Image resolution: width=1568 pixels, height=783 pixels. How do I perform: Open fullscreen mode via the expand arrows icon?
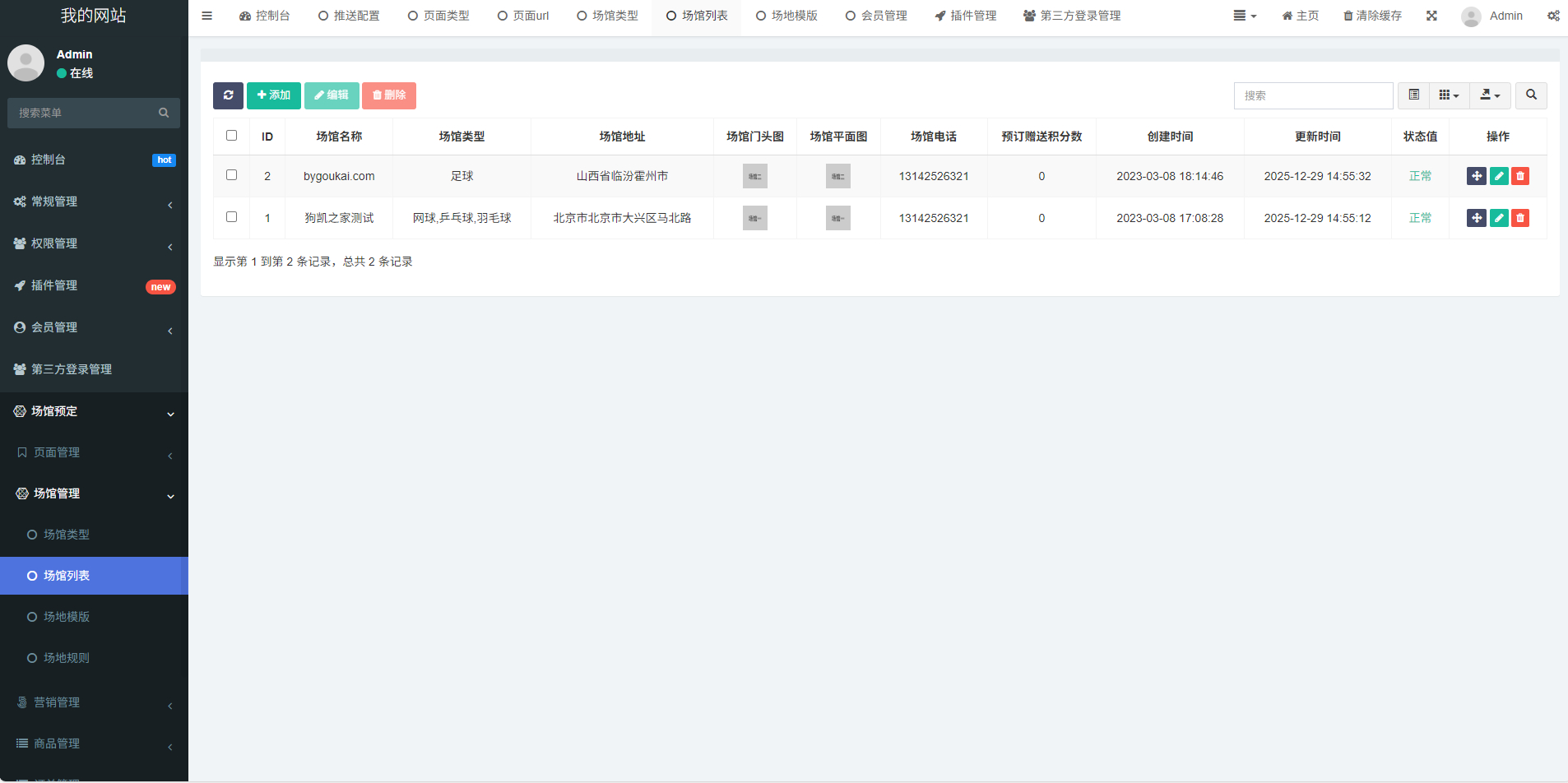pyautogui.click(x=1431, y=16)
